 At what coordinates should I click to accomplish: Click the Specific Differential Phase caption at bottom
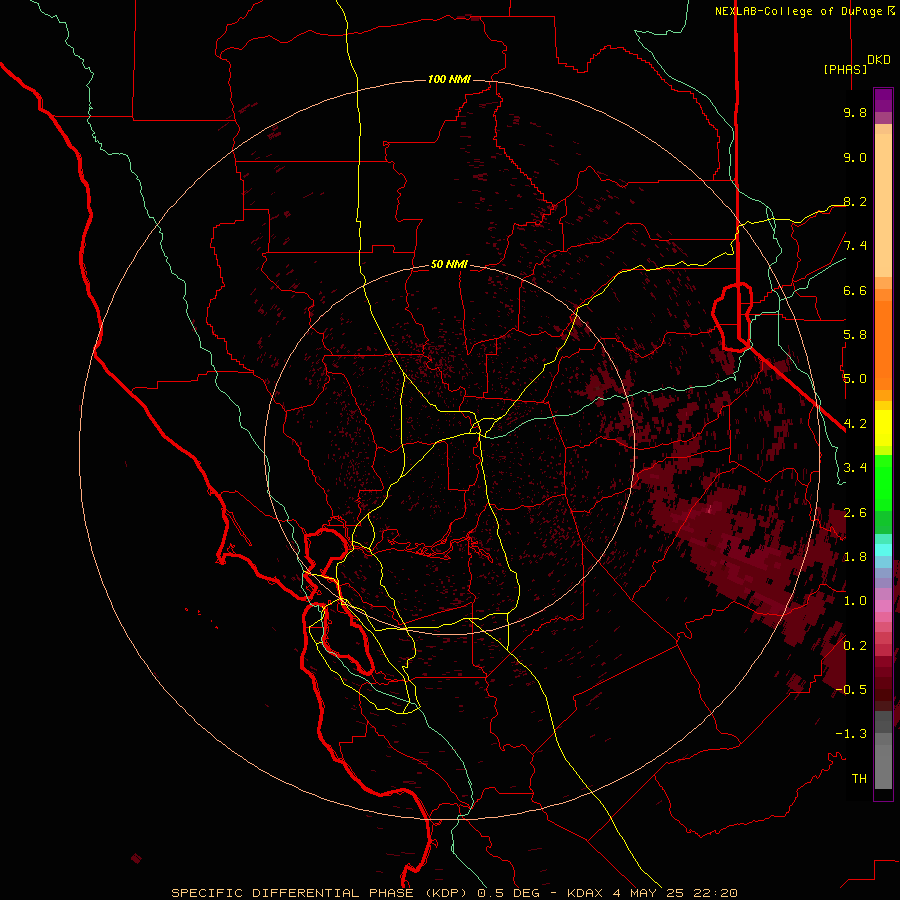(x=454, y=893)
